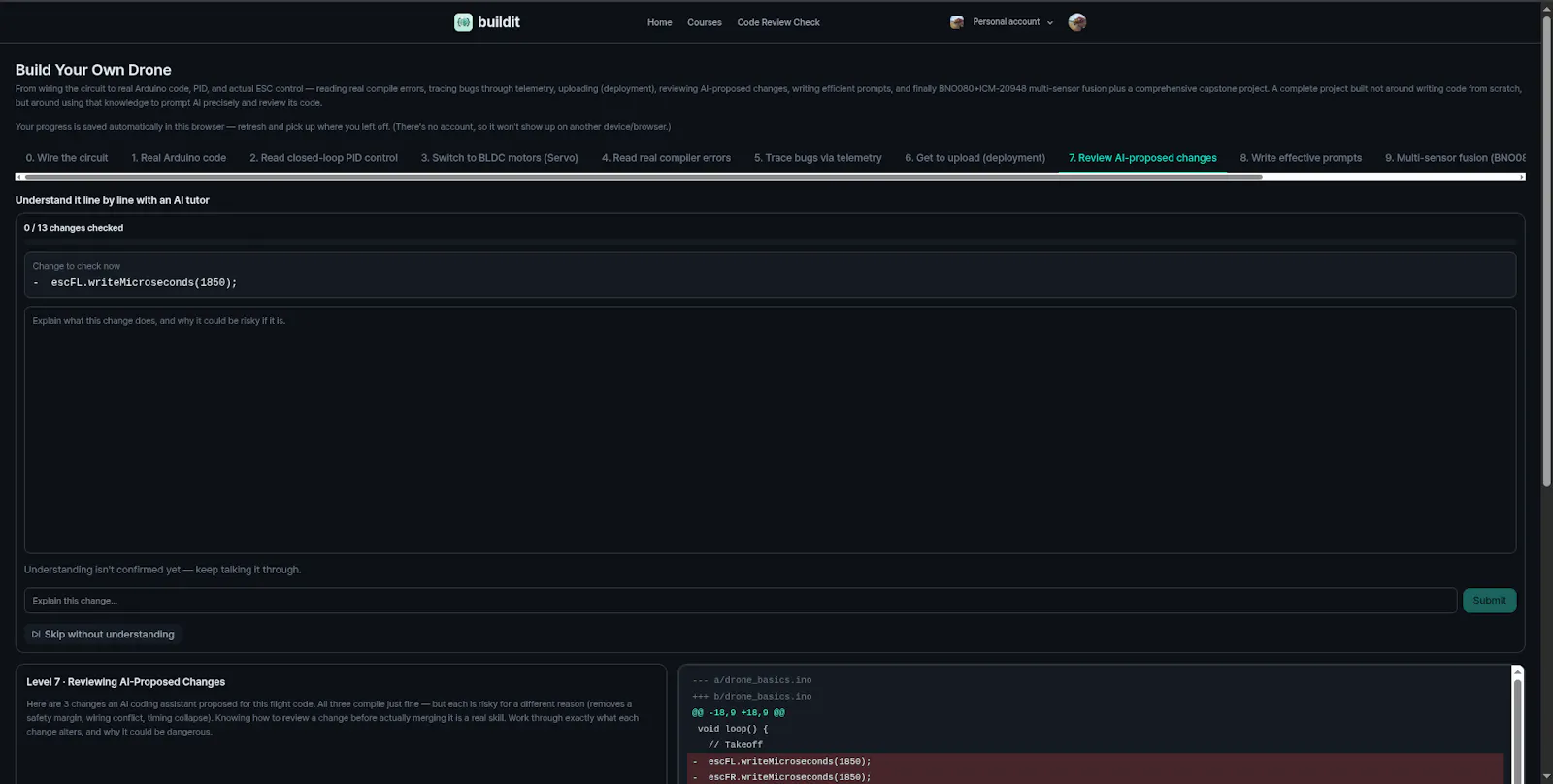Click the buildit brand name link
The height and width of the screenshot is (784, 1553).
[x=499, y=22]
